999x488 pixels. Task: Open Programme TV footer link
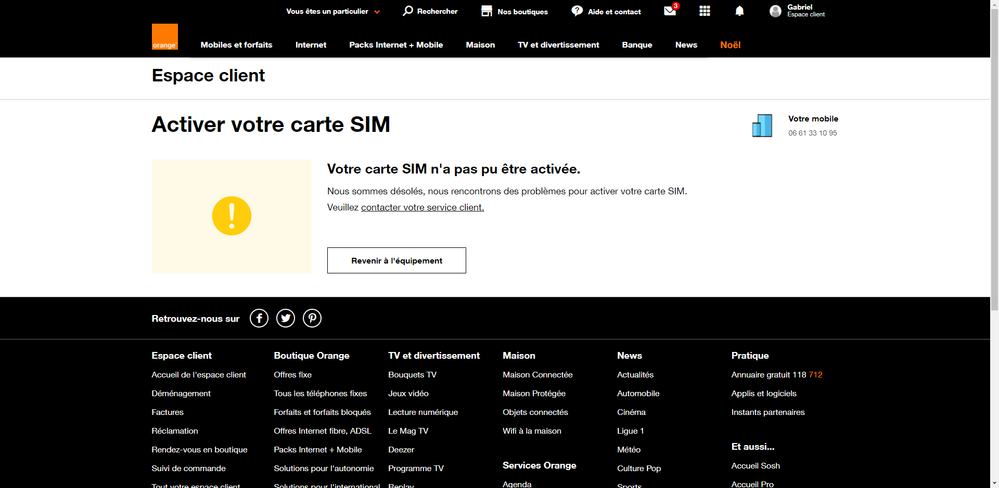[x=416, y=468]
